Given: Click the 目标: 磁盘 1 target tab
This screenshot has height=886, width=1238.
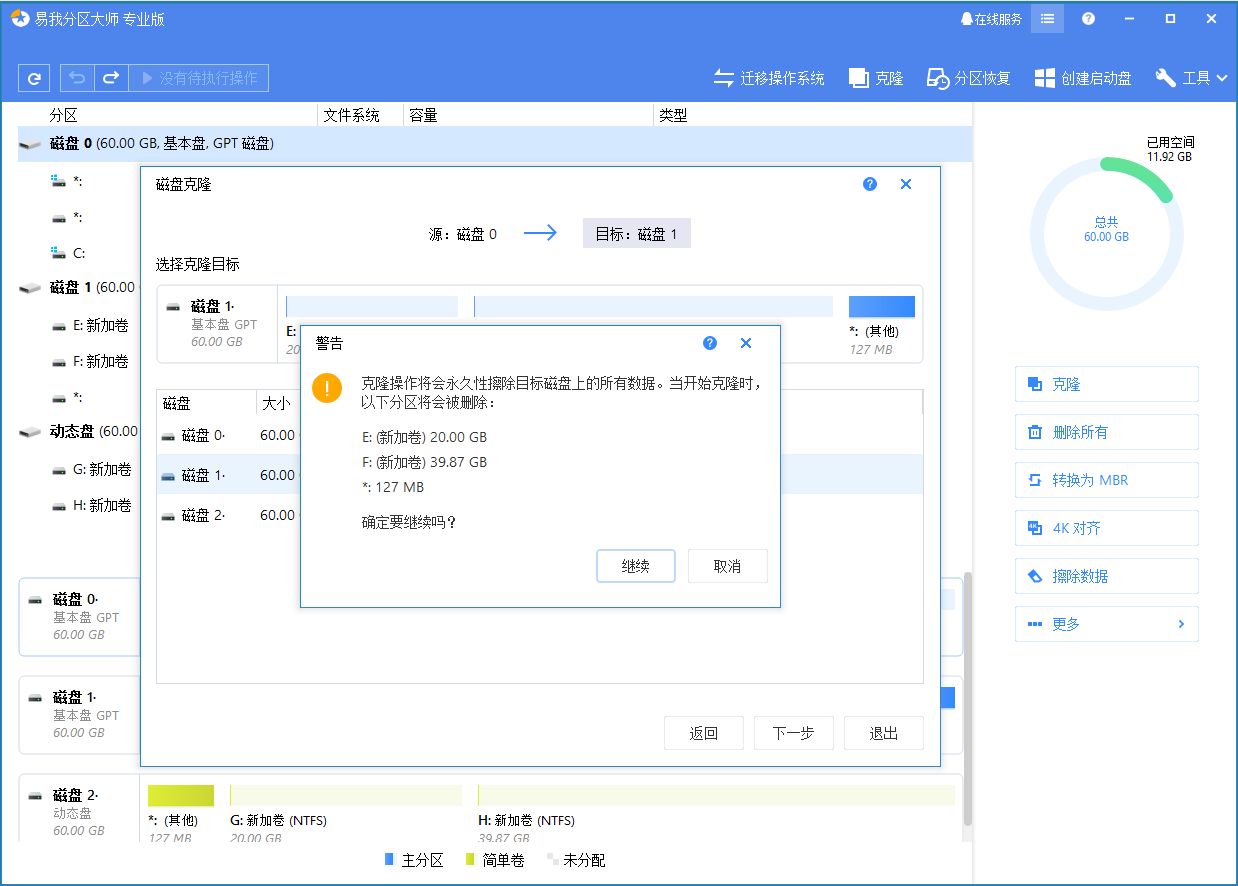Looking at the screenshot, I should (636, 233).
